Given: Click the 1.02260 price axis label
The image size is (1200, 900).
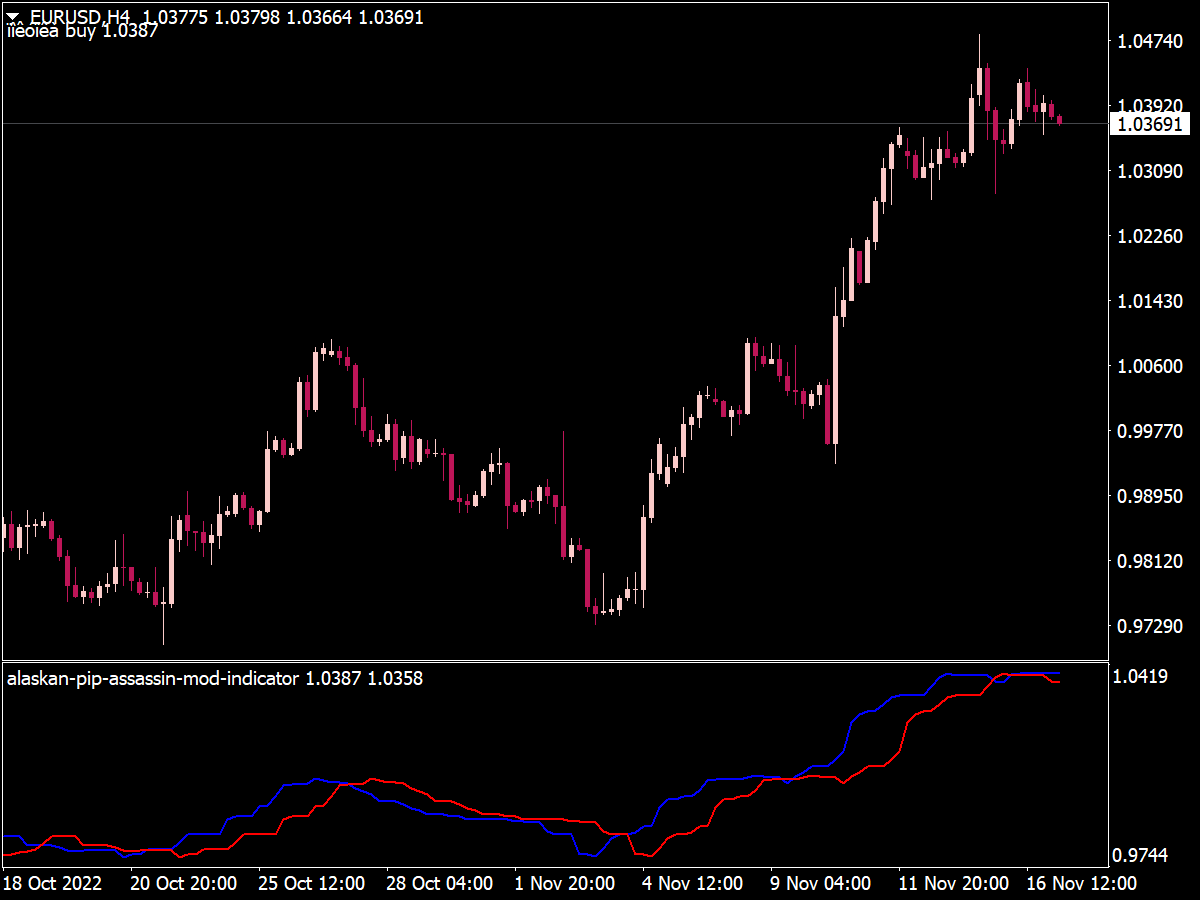Looking at the screenshot, I should (1149, 236).
